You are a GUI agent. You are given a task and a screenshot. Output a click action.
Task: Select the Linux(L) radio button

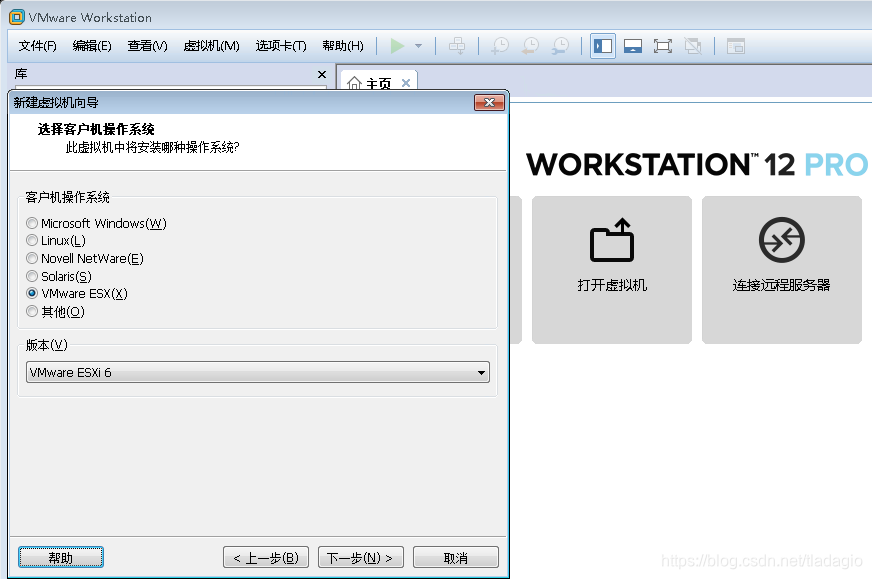tap(32, 240)
